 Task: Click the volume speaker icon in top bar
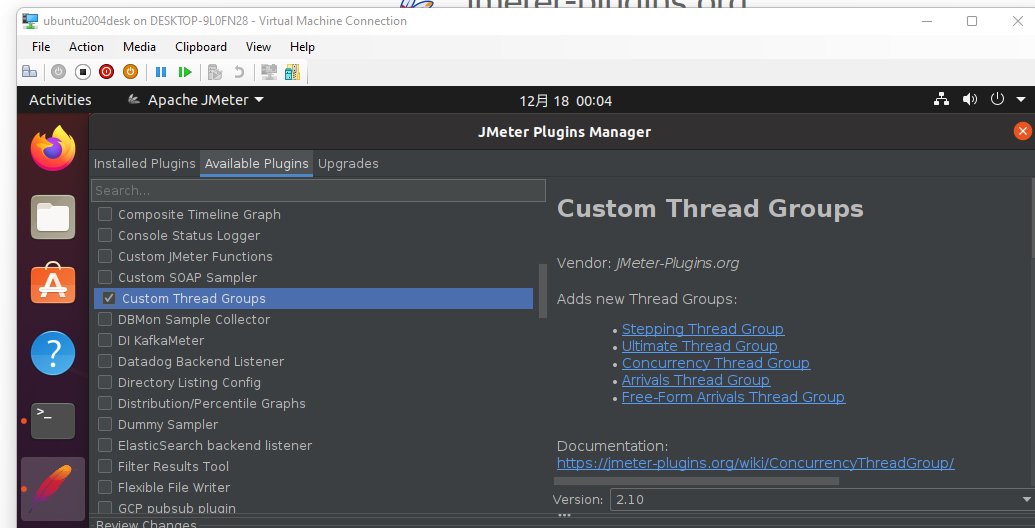pos(970,100)
